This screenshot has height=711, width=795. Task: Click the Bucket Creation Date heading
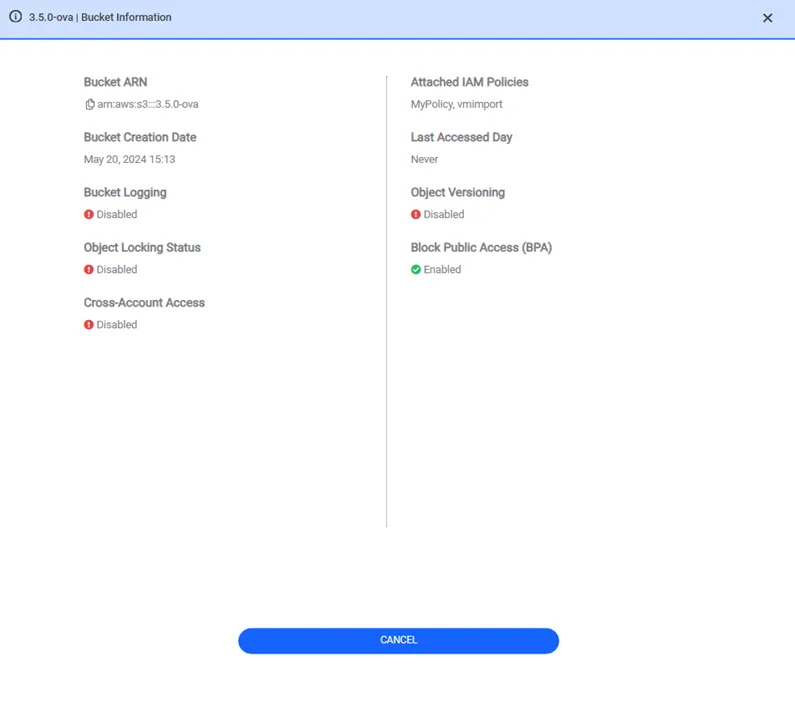(140, 137)
